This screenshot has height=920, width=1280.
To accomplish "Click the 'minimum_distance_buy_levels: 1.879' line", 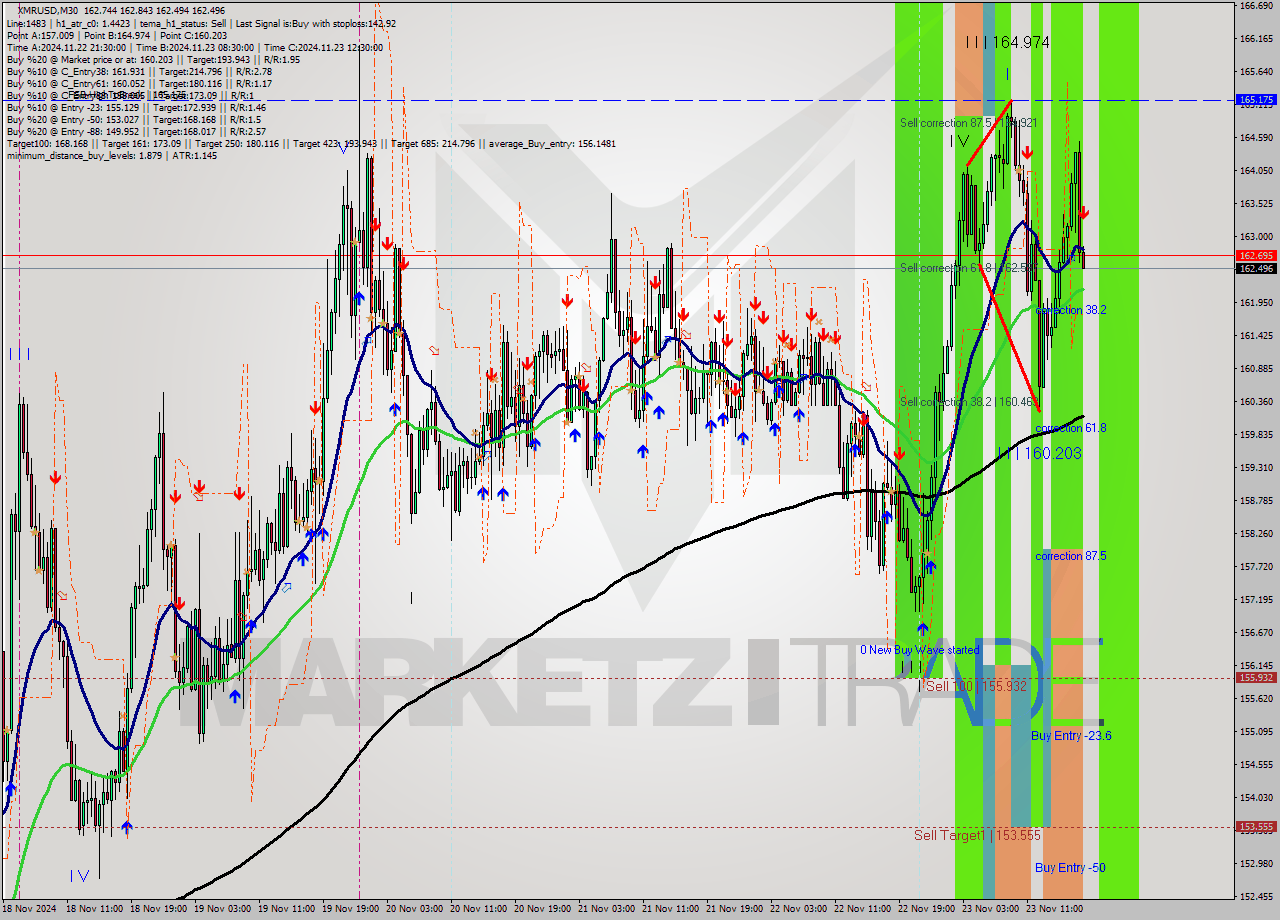I will pyautogui.click(x=112, y=156).
